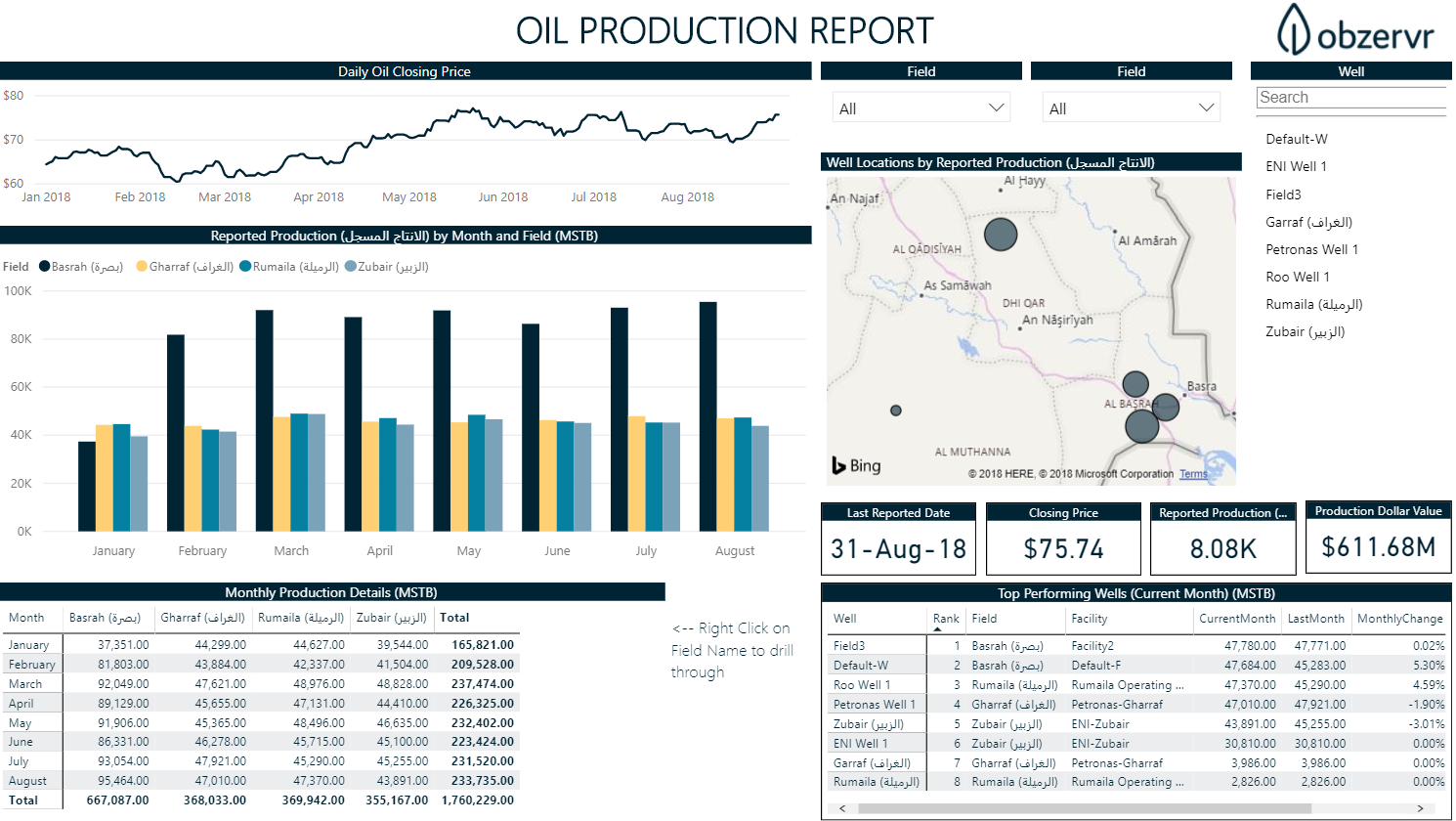This screenshot has width=1456, height=821.
Task: Click May 2018 on the price chart axis
Action: tap(409, 197)
